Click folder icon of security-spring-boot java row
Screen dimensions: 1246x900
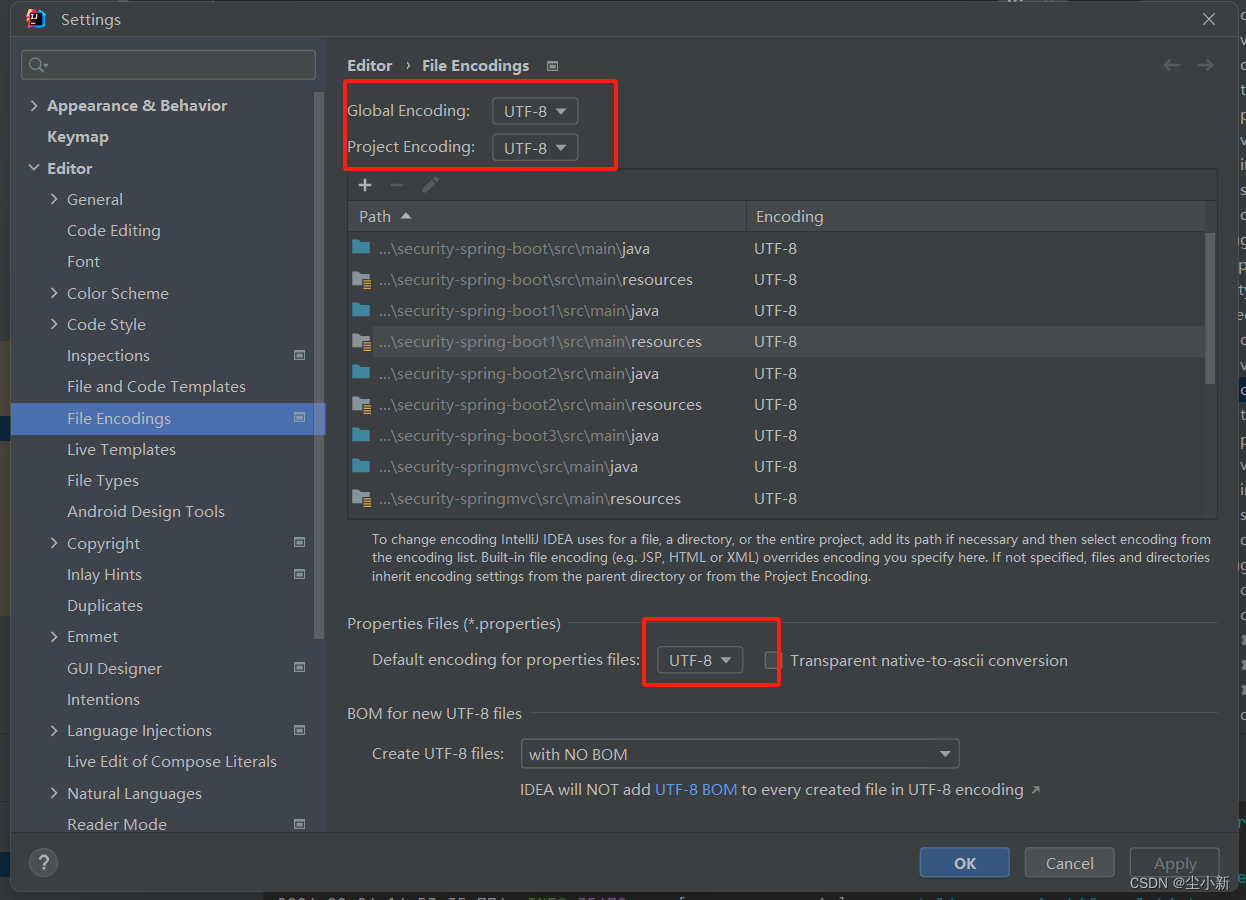coord(361,247)
